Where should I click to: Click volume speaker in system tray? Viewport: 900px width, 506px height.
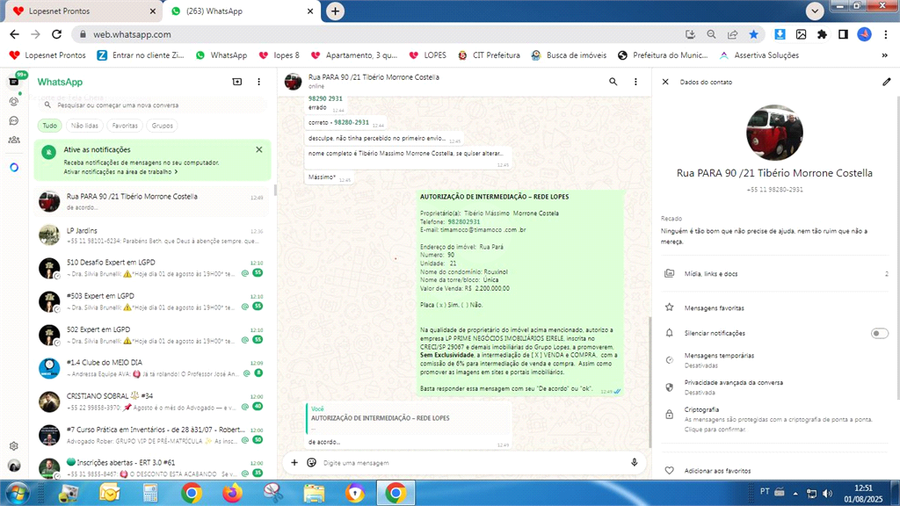click(827, 493)
